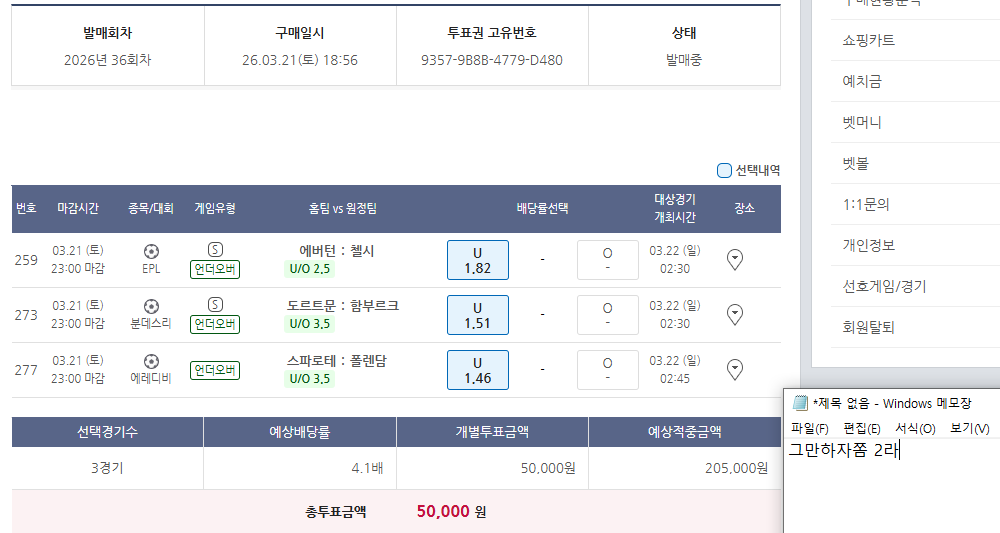Select Under 1.82 odds for Everton vs Chelsea
Screen dimensions: 1000x533
click(477, 260)
